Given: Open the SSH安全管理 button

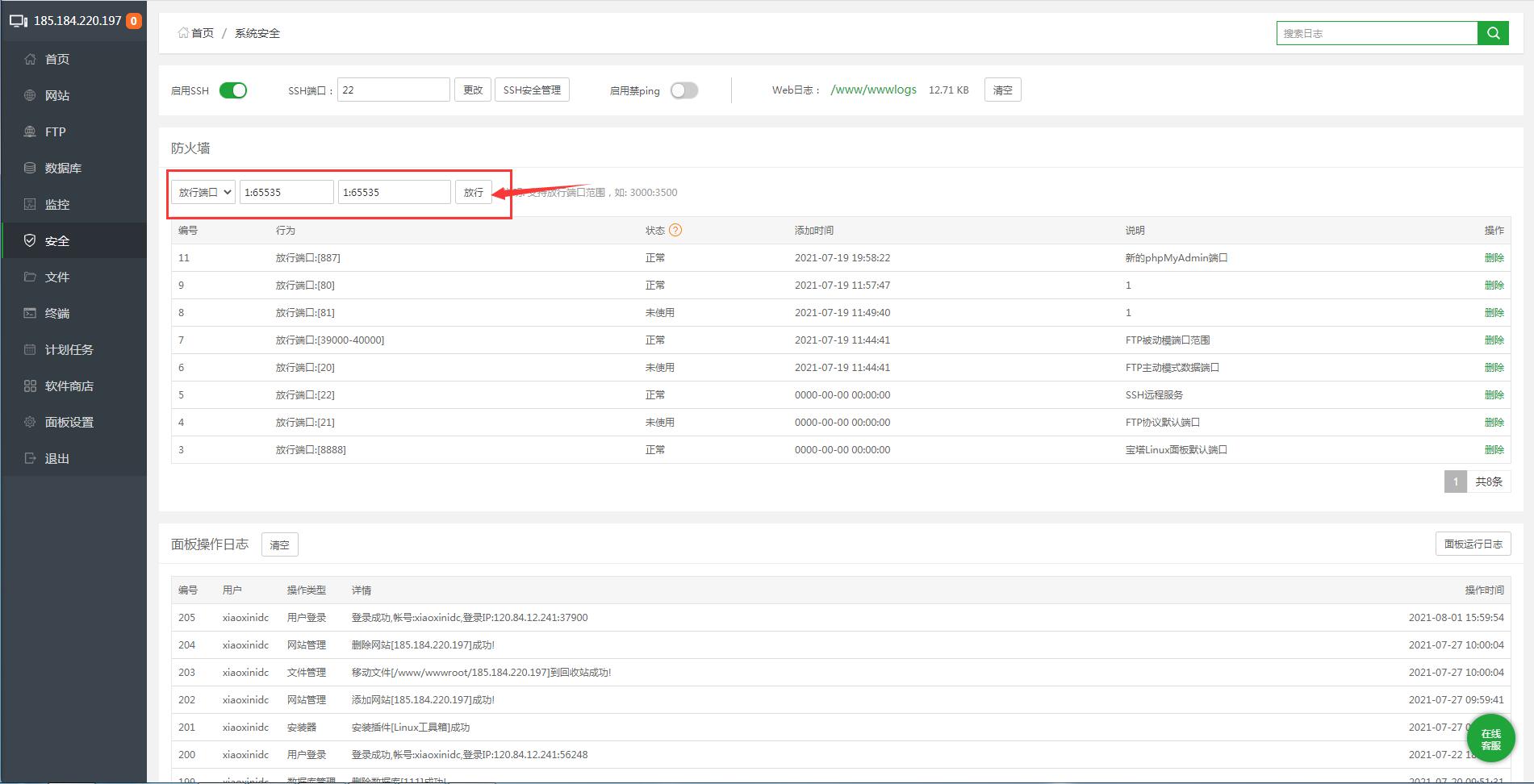Looking at the screenshot, I should click(x=532, y=90).
